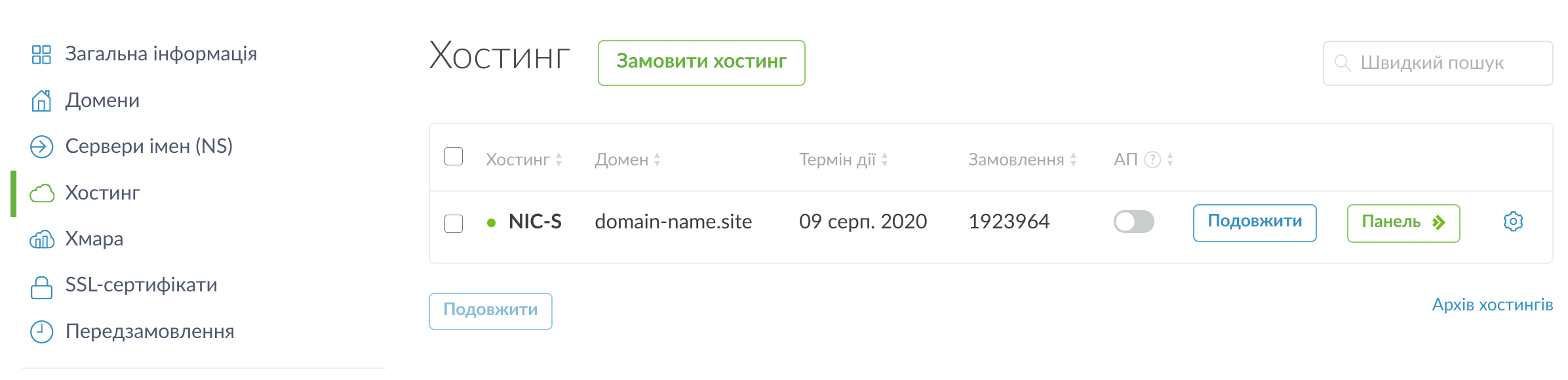Click the Сервери імен arrow icon
The image size is (1568, 380).
[41, 147]
